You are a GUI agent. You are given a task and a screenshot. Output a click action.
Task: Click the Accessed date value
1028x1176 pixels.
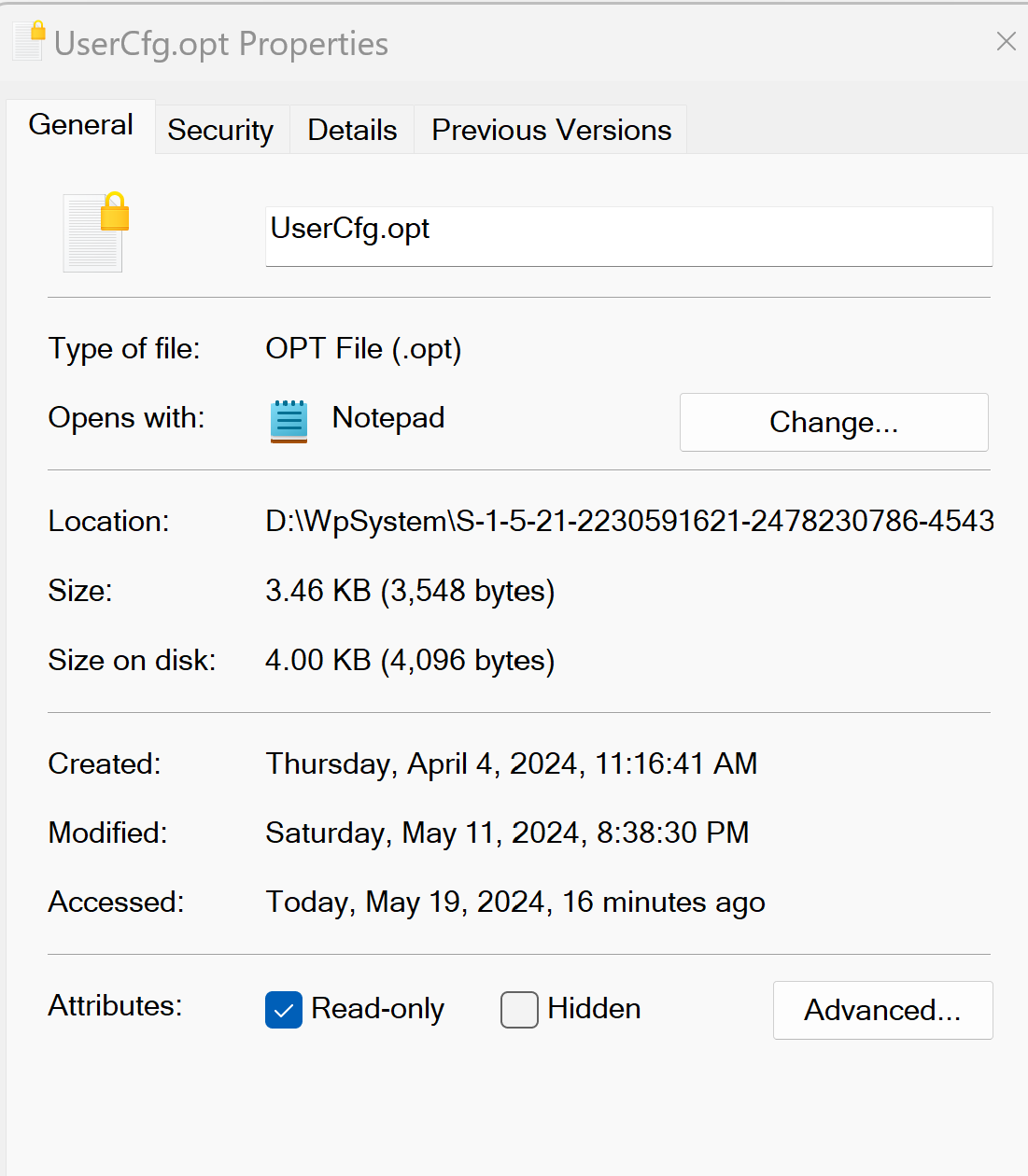pos(515,902)
